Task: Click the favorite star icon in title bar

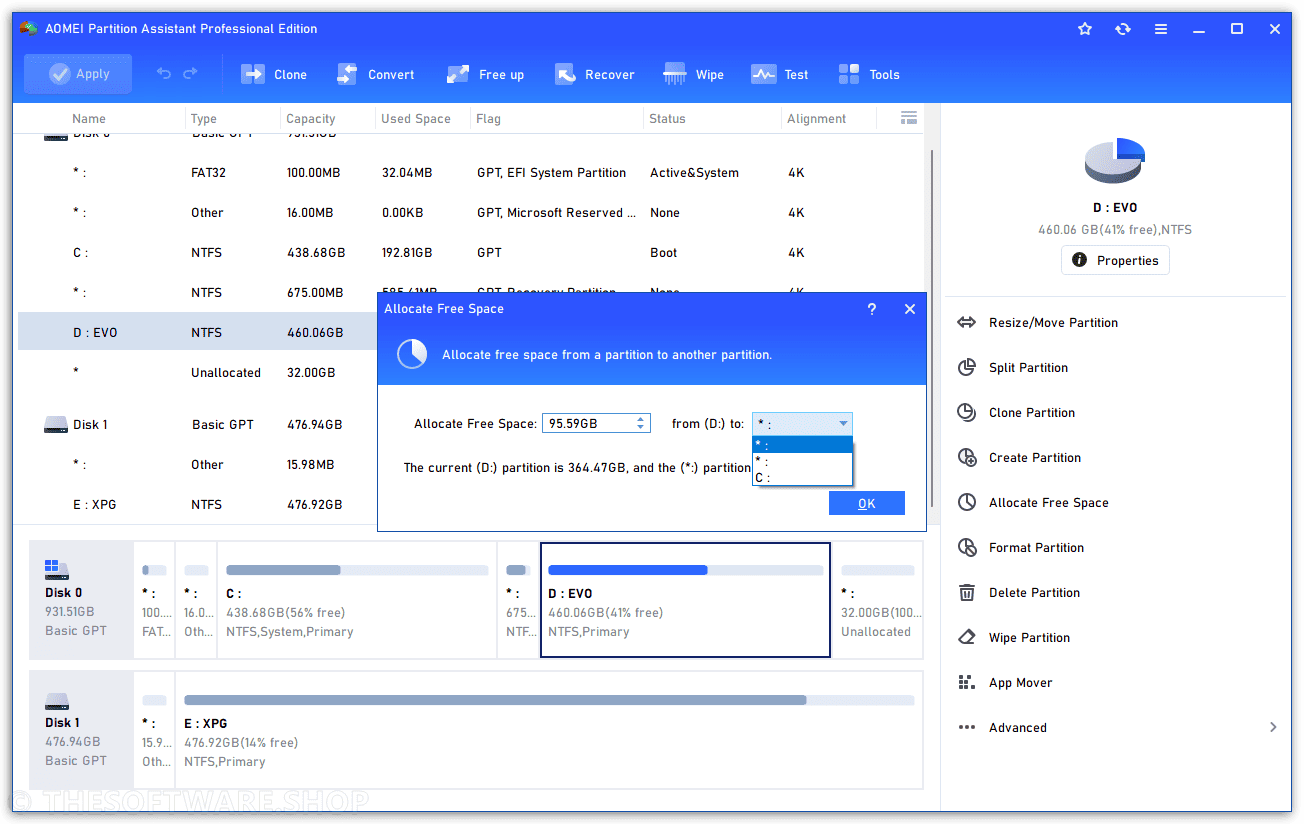Action: pos(1085,29)
